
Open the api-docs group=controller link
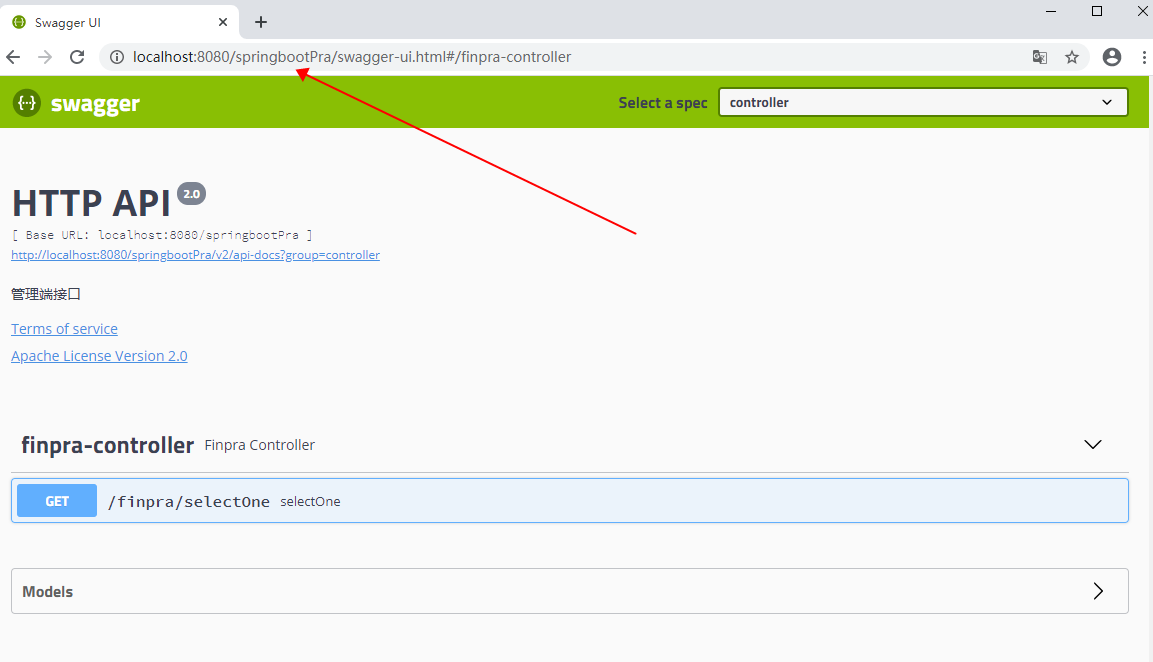click(x=196, y=255)
